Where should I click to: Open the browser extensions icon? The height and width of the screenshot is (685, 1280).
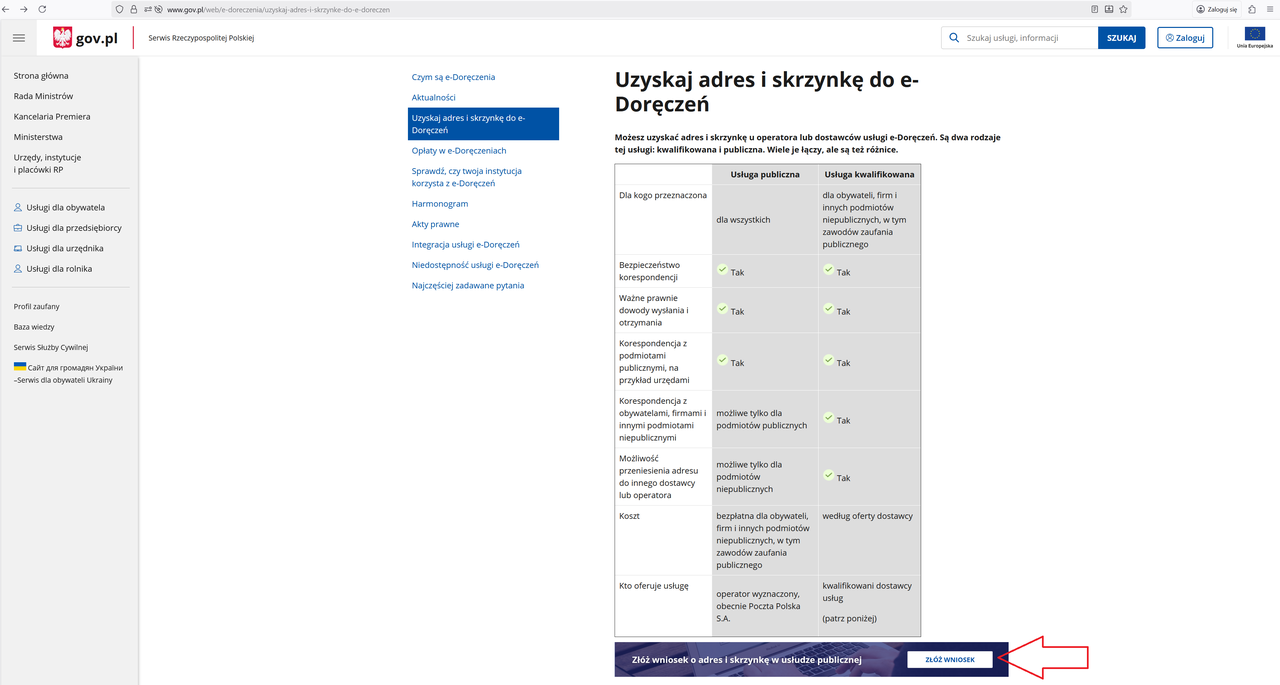pyautogui.click(x=1252, y=9)
